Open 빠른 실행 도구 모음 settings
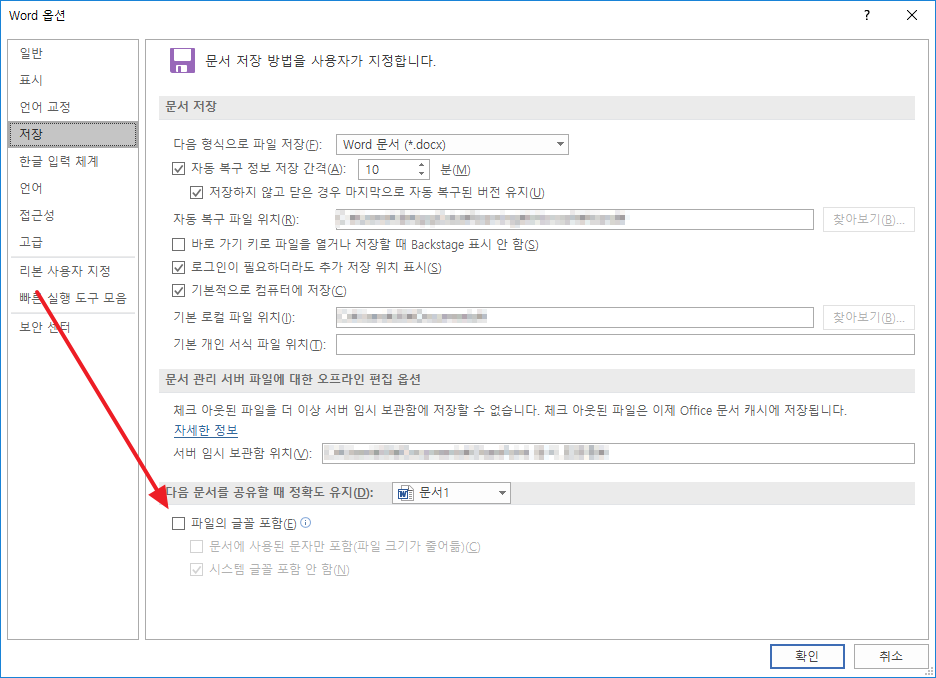Screen dimensions: 936x678 73,298
